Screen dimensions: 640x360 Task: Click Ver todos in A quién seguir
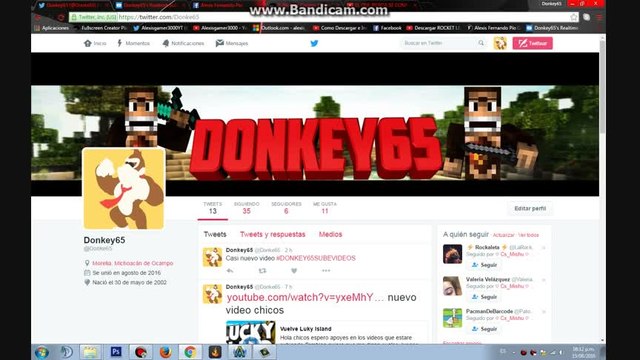(529, 235)
